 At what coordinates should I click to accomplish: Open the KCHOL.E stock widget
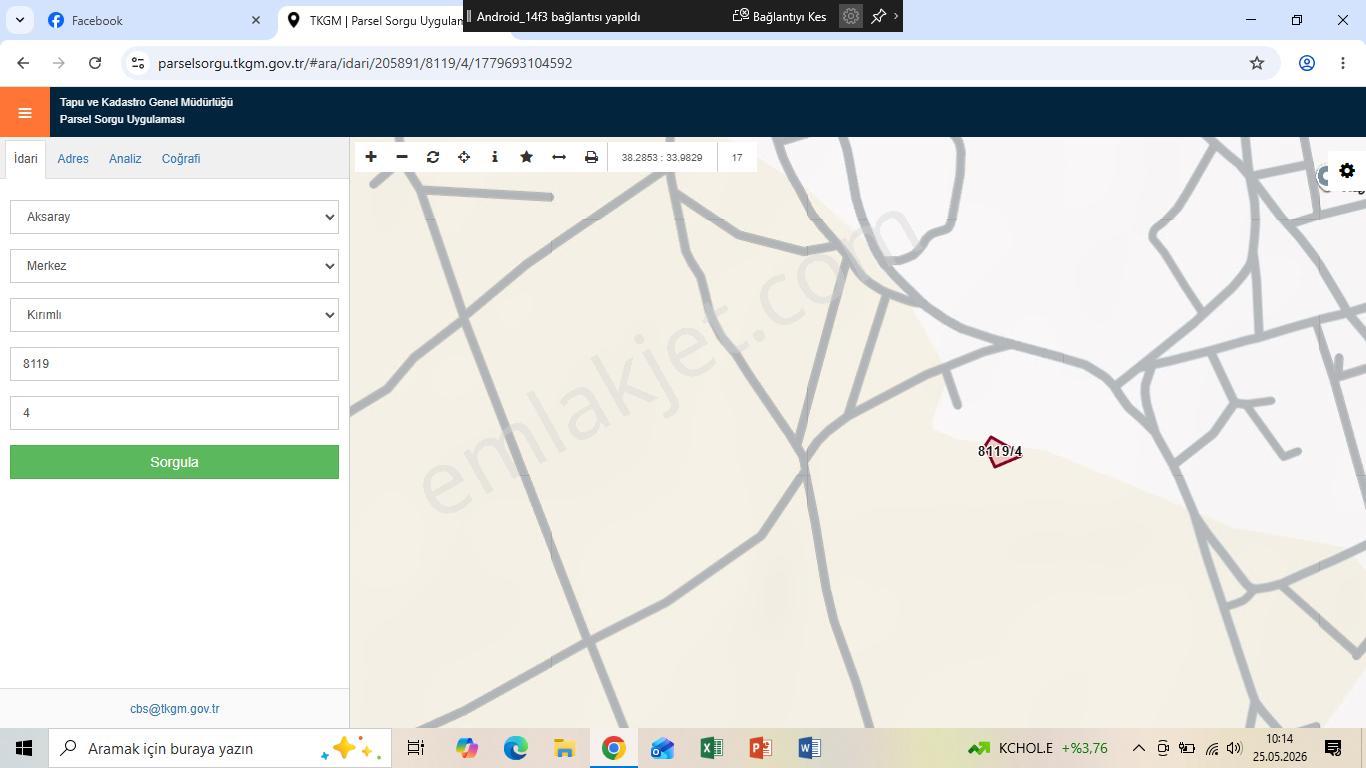point(1038,748)
